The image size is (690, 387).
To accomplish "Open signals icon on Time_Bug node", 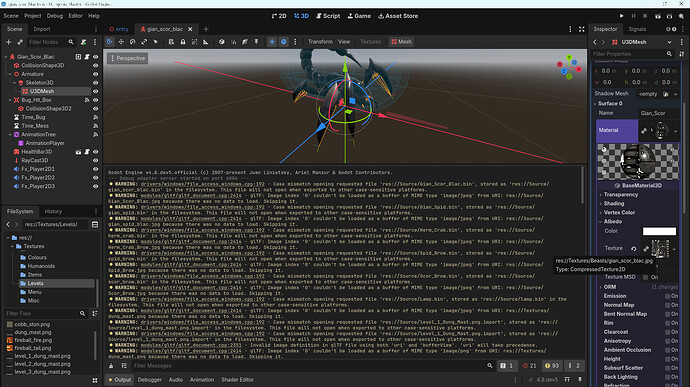I will click(x=95, y=117).
